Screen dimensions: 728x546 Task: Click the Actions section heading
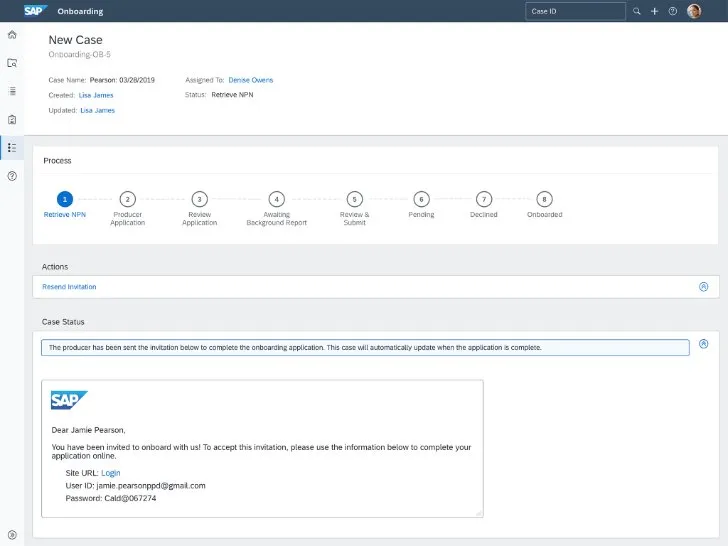(x=55, y=267)
